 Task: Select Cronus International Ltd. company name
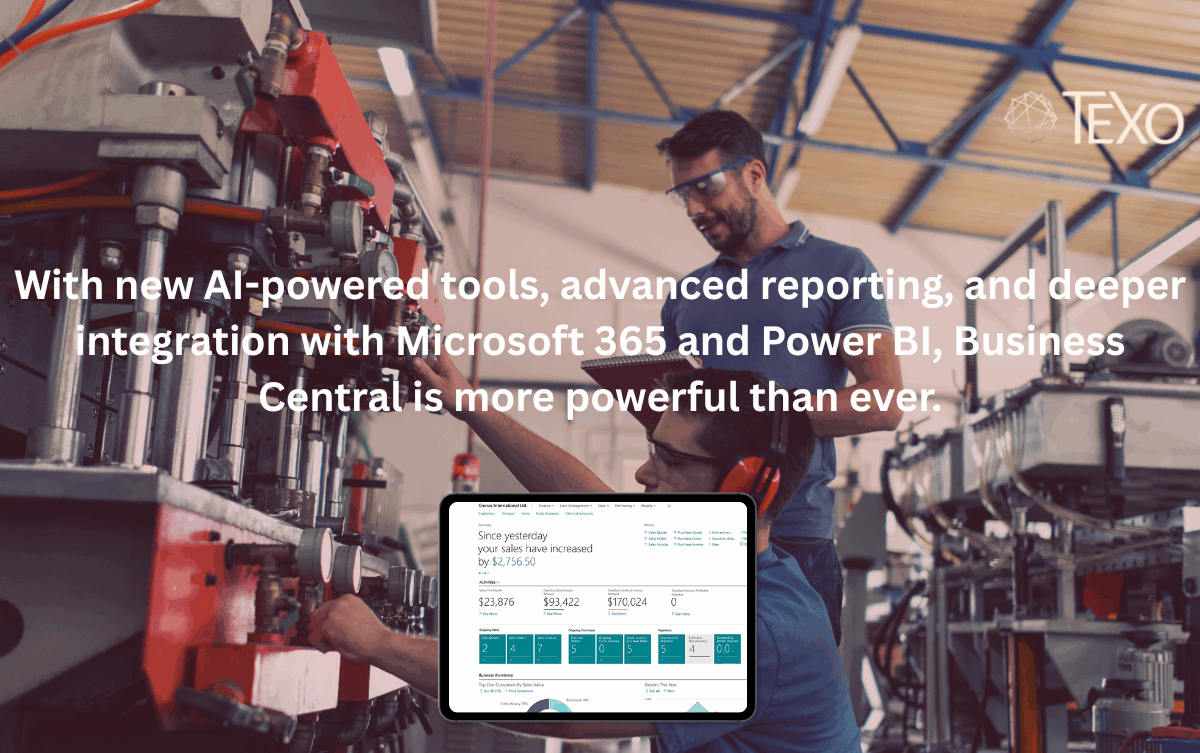tap(504, 507)
